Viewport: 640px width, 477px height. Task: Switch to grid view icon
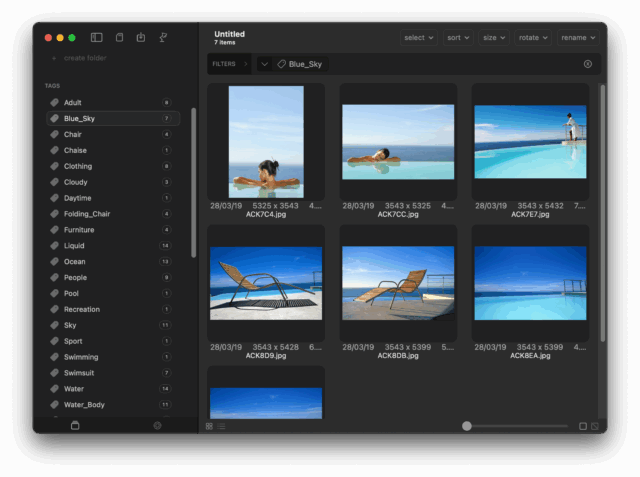[209, 426]
